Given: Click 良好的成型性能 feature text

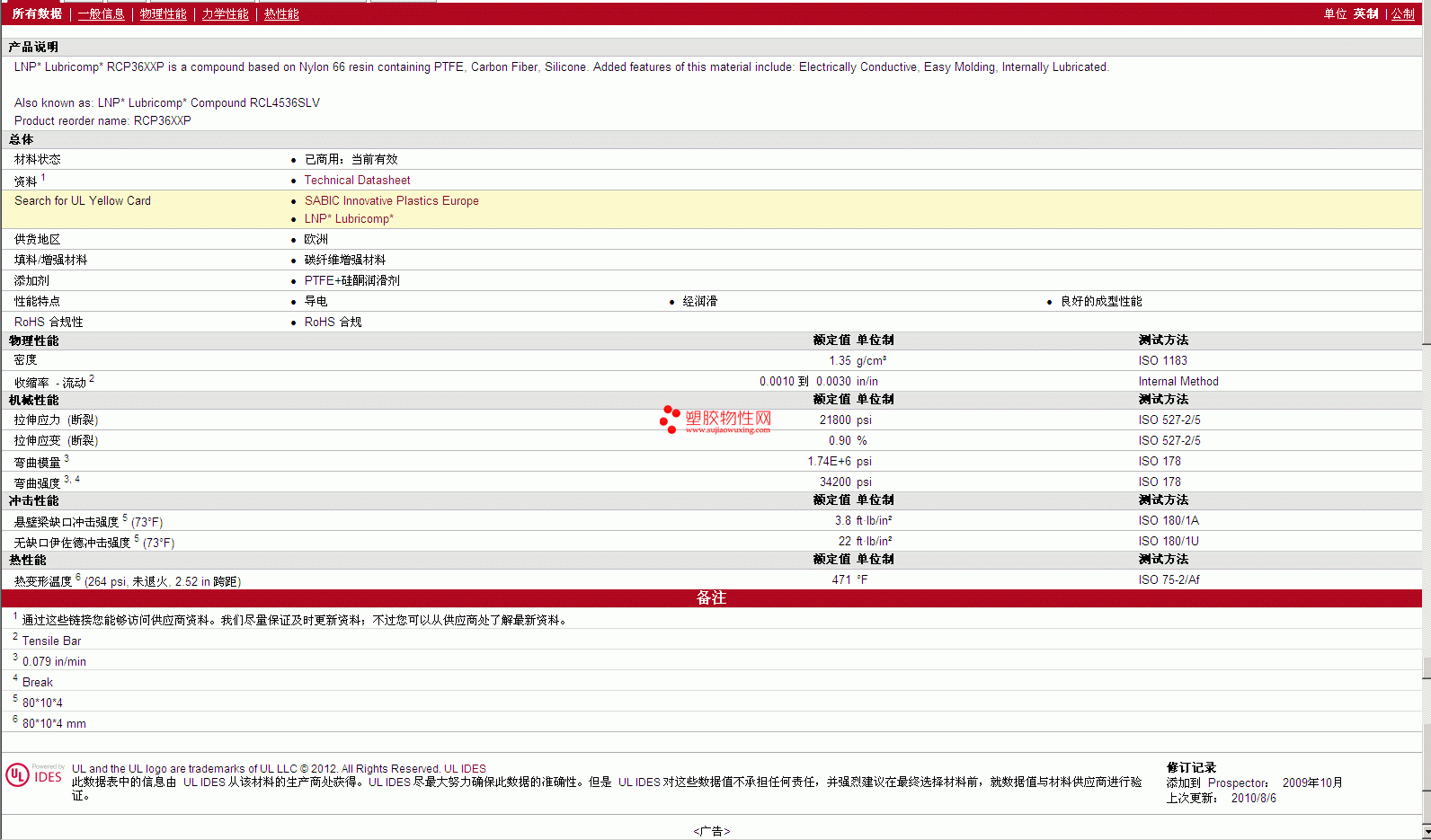Looking at the screenshot, I should click(1101, 302).
